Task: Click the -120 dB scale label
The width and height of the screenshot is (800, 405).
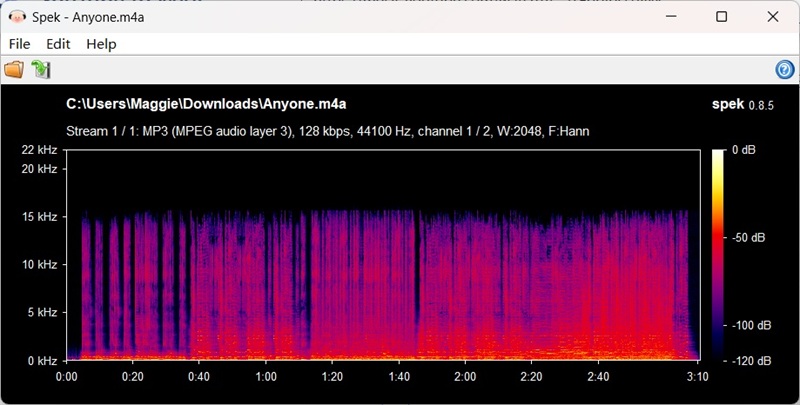Action: click(x=752, y=361)
